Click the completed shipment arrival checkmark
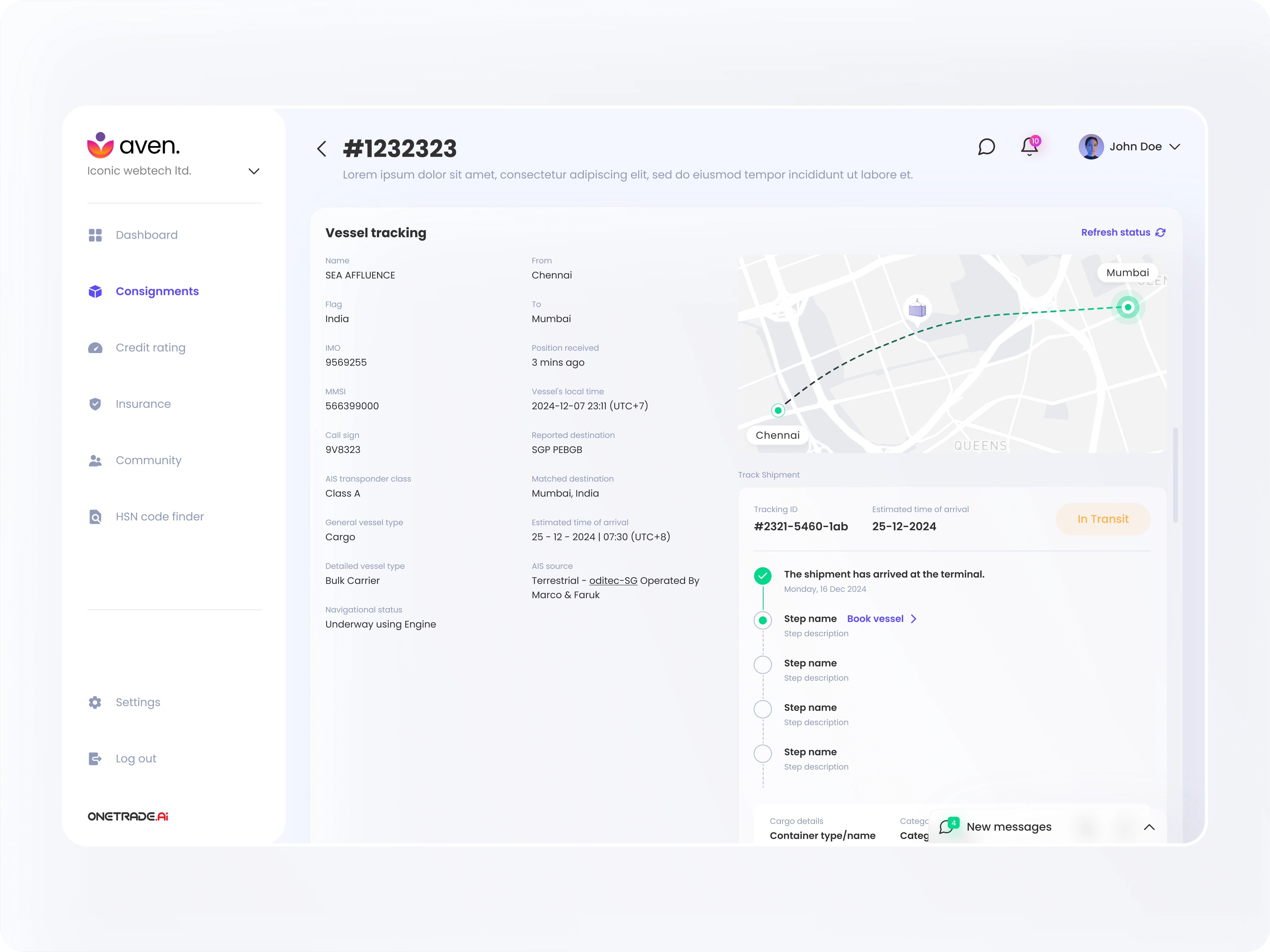This screenshot has width=1270, height=952. point(763,575)
